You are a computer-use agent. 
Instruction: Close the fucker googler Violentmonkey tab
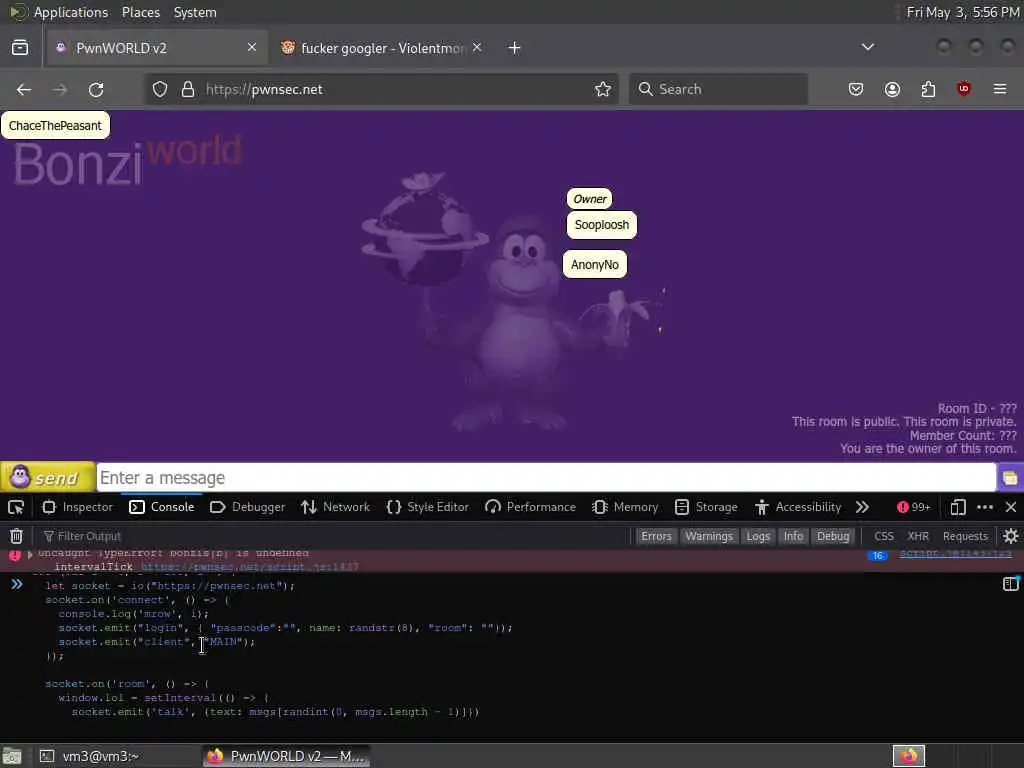pyautogui.click(x=477, y=47)
